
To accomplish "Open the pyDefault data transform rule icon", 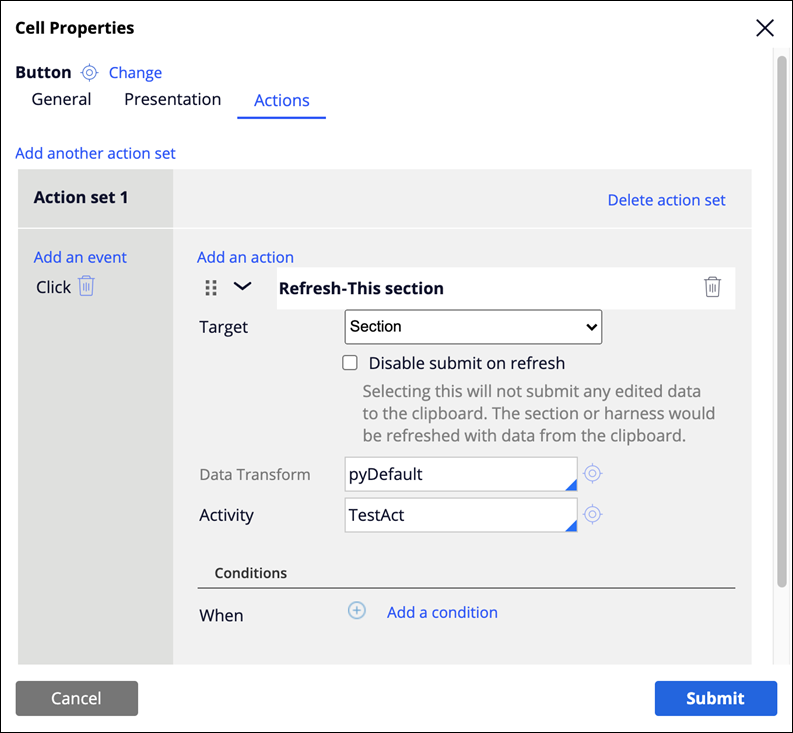I will click(x=592, y=473).
